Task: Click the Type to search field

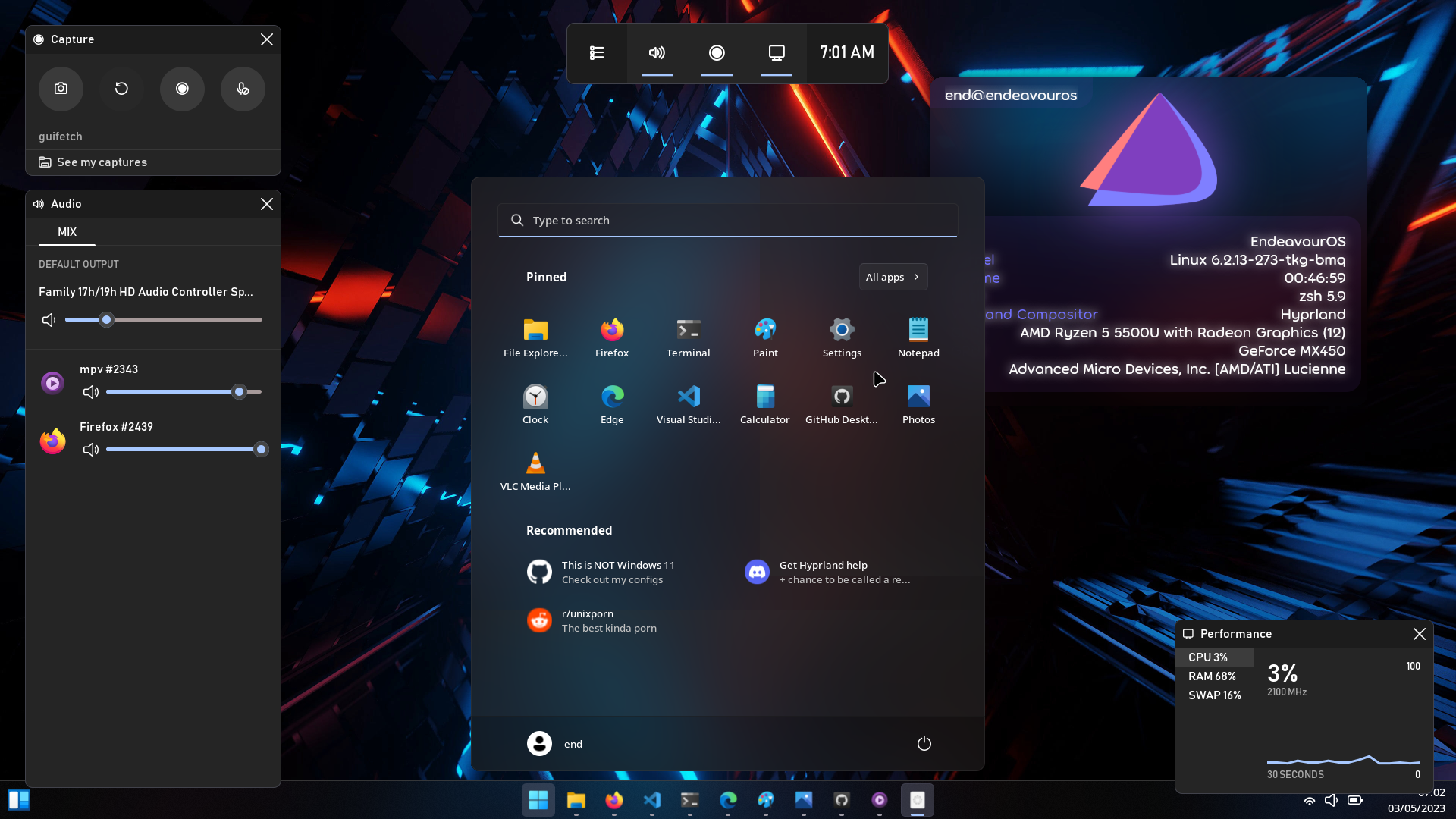Action: (727, 220)
